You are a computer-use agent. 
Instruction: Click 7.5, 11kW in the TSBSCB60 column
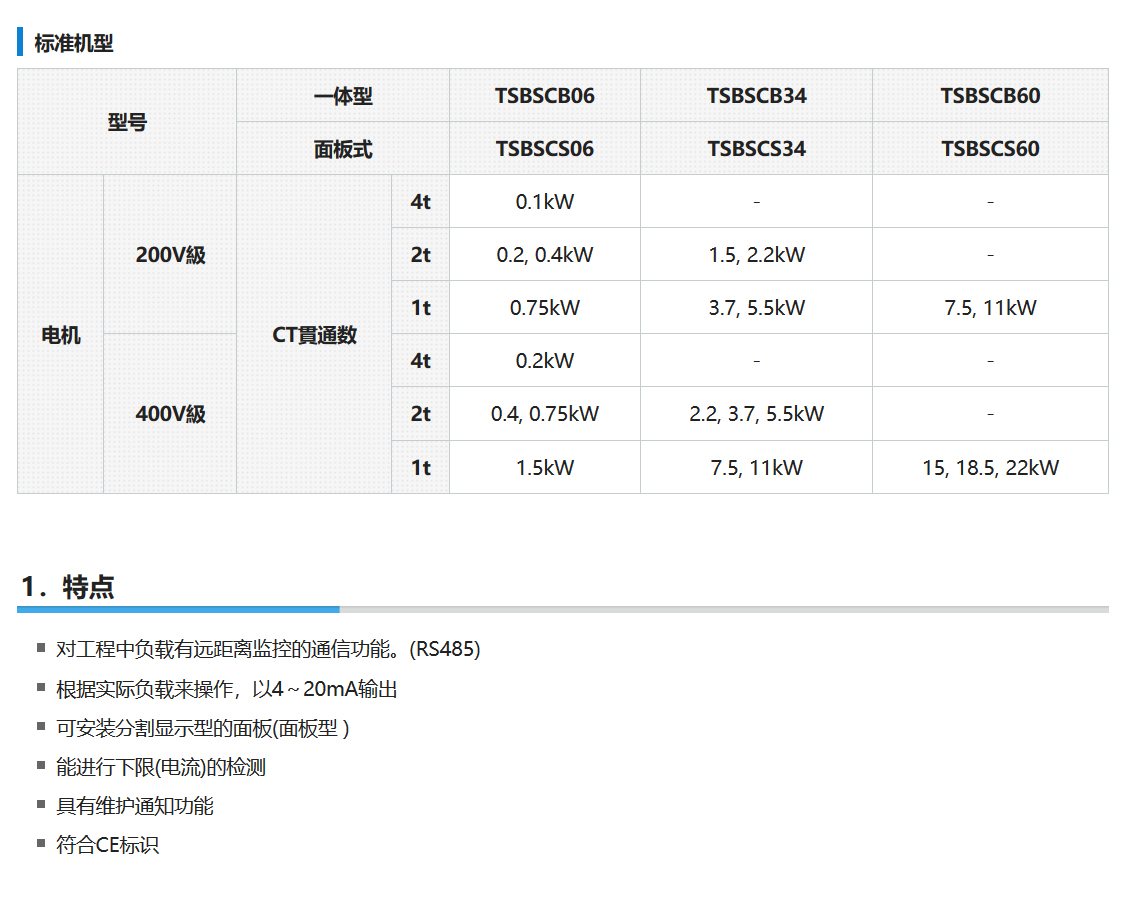[x=991, y=307]
